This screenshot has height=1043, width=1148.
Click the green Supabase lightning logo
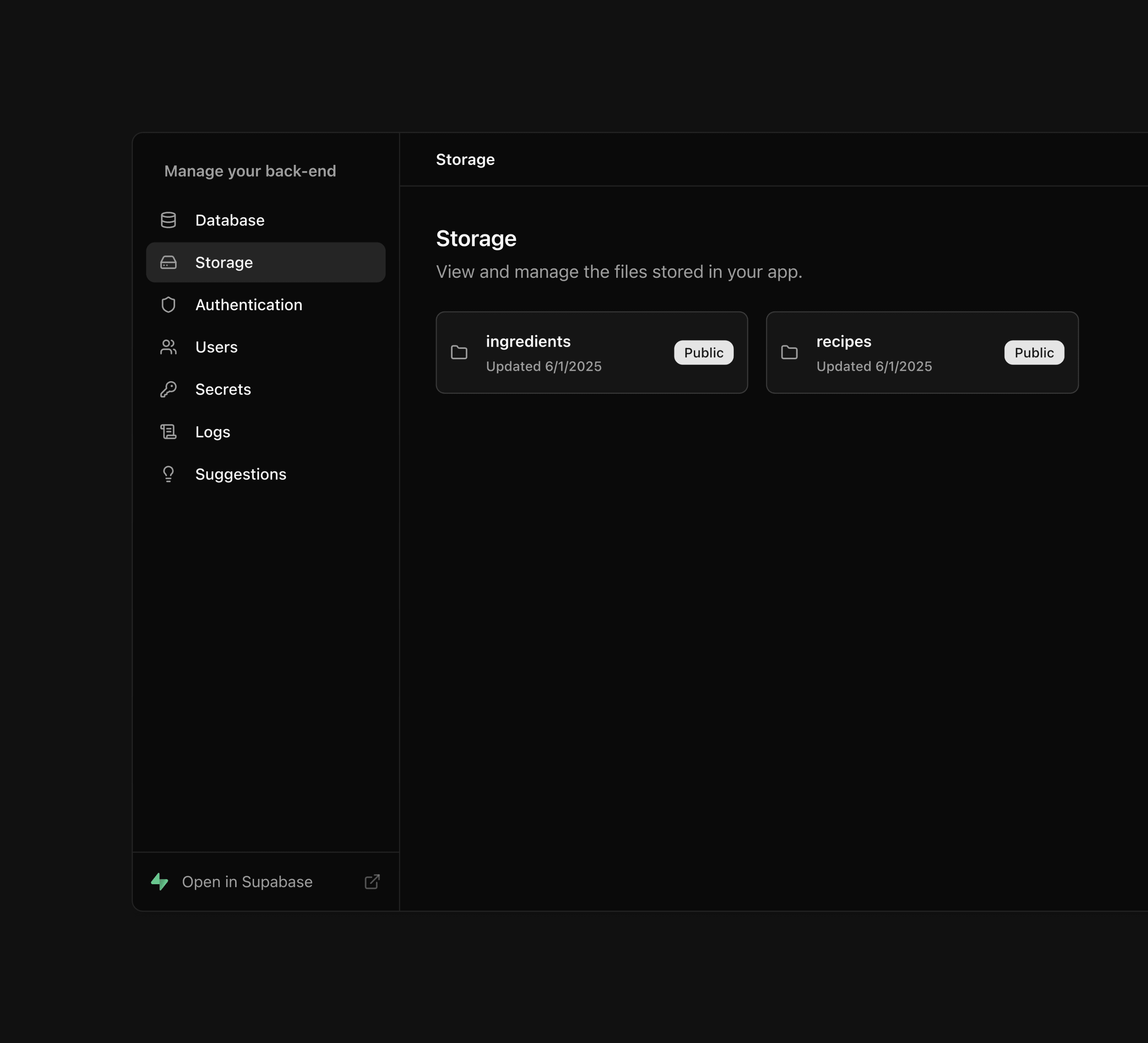pyautogui.click(x=159, y=881)
